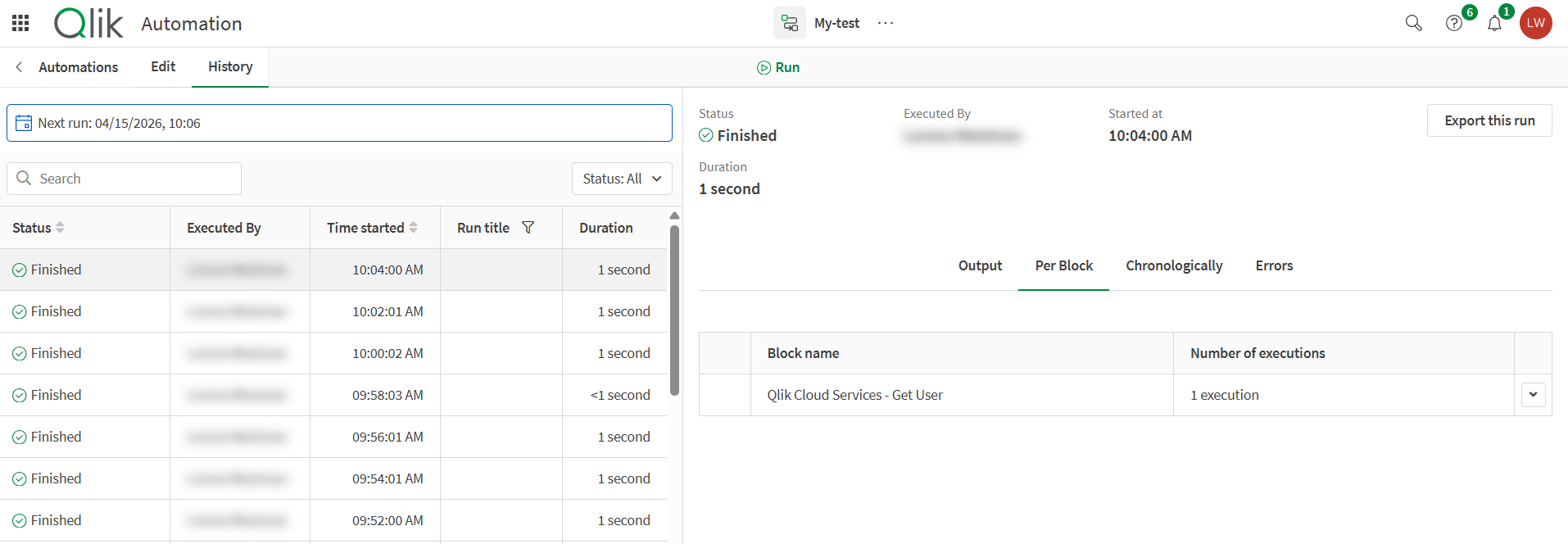Screen dimensions: 1568x544
Task: Open the notifications bell
Action: pyautogui.click(x=1495, y=23)
